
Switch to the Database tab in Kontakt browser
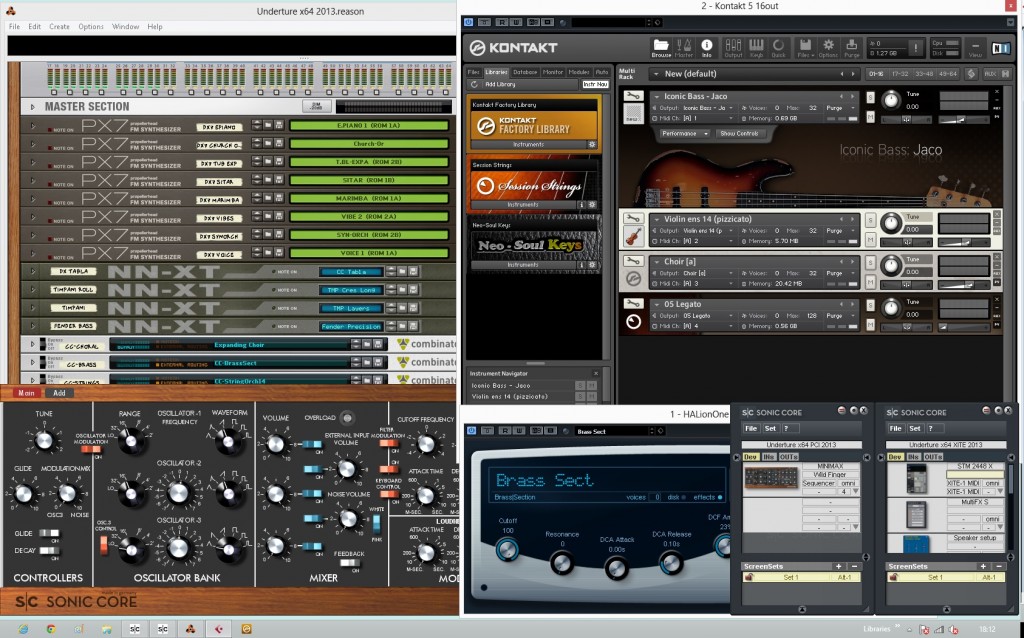(524, 72)
